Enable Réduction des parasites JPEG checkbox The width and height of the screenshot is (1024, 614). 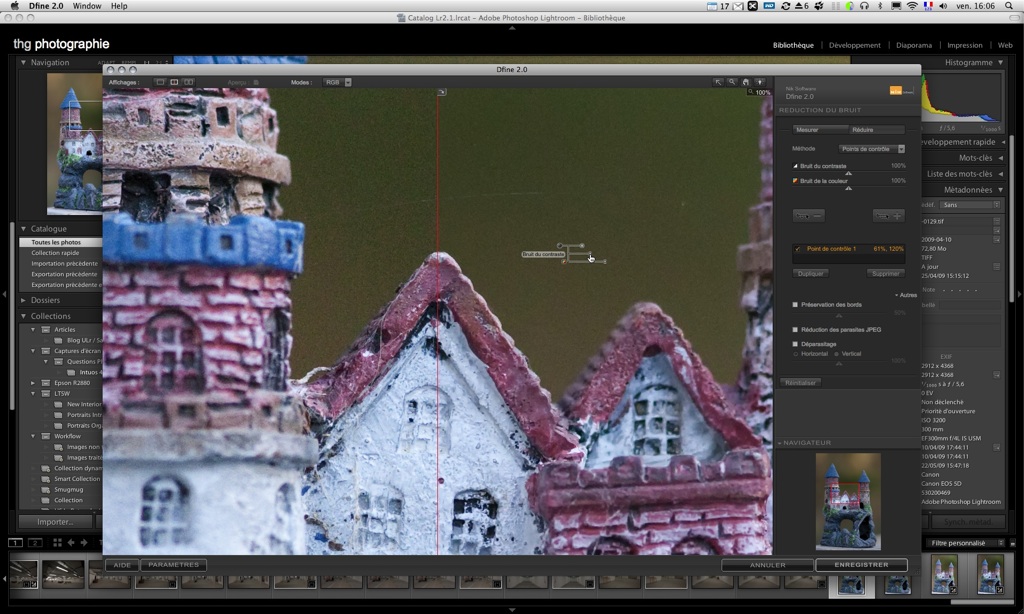click(795, 330)
